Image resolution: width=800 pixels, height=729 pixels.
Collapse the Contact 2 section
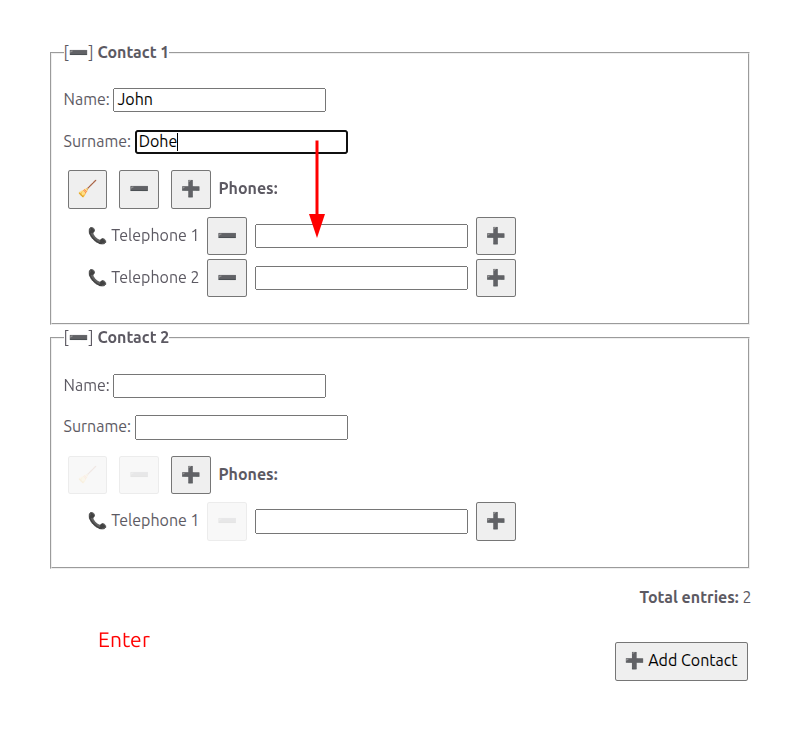77,337
